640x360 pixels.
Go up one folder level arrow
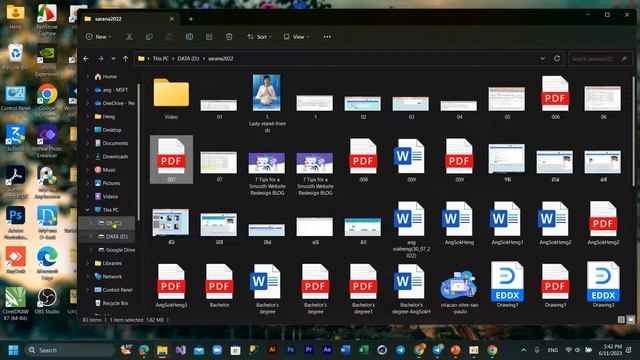point(125,59)
